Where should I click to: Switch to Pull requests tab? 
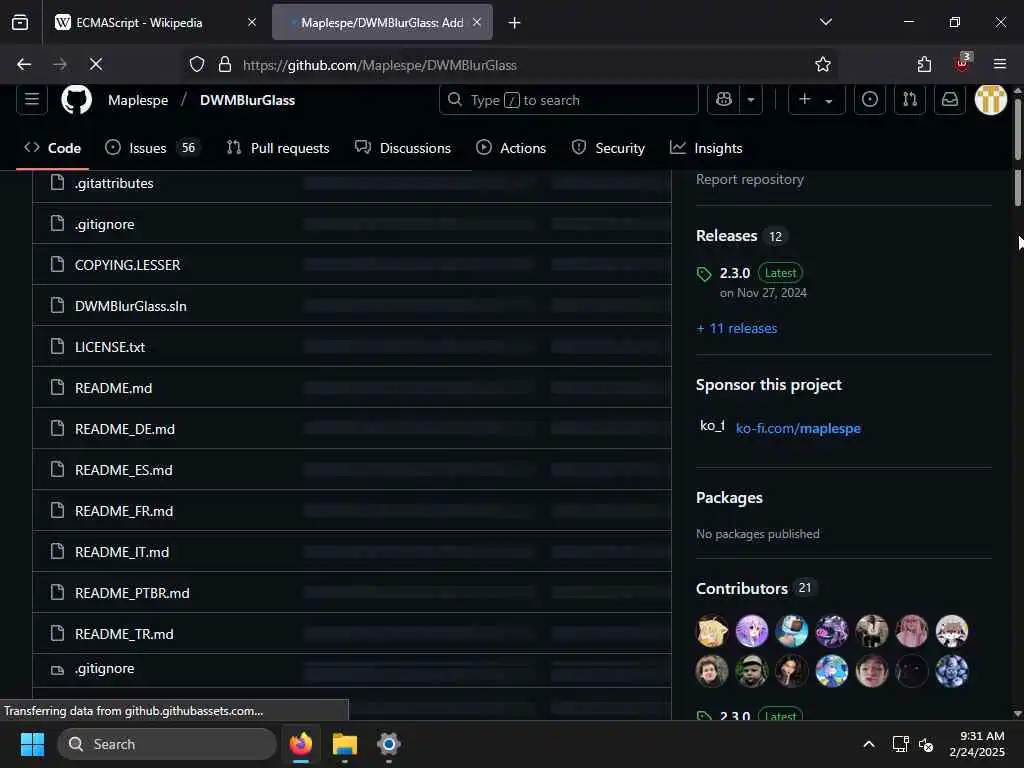point(278,148)
